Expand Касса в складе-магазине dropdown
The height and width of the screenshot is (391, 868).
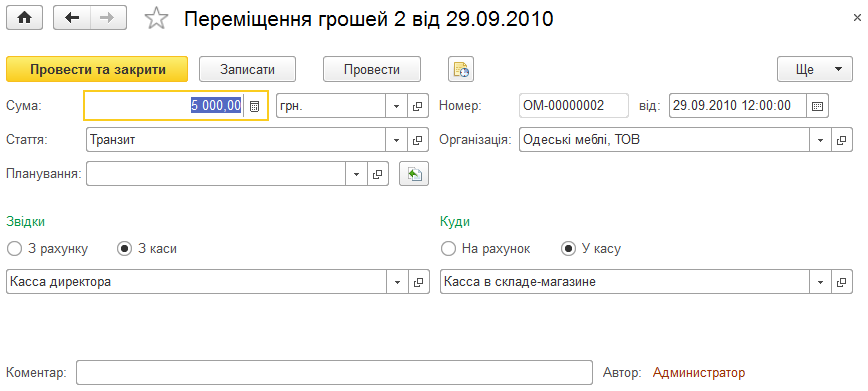(820, 282)
